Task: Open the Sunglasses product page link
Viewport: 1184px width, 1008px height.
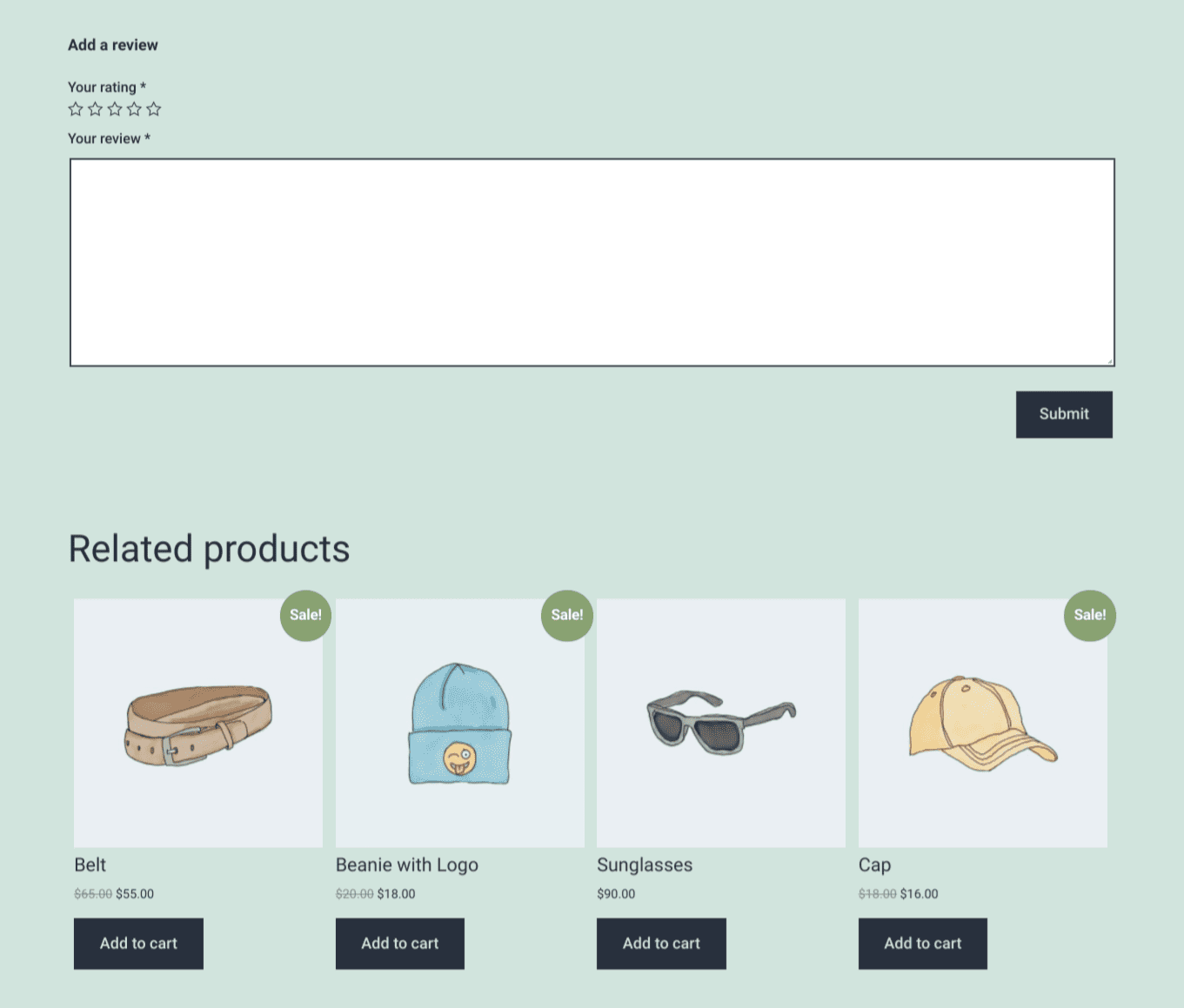Action: 644,864
